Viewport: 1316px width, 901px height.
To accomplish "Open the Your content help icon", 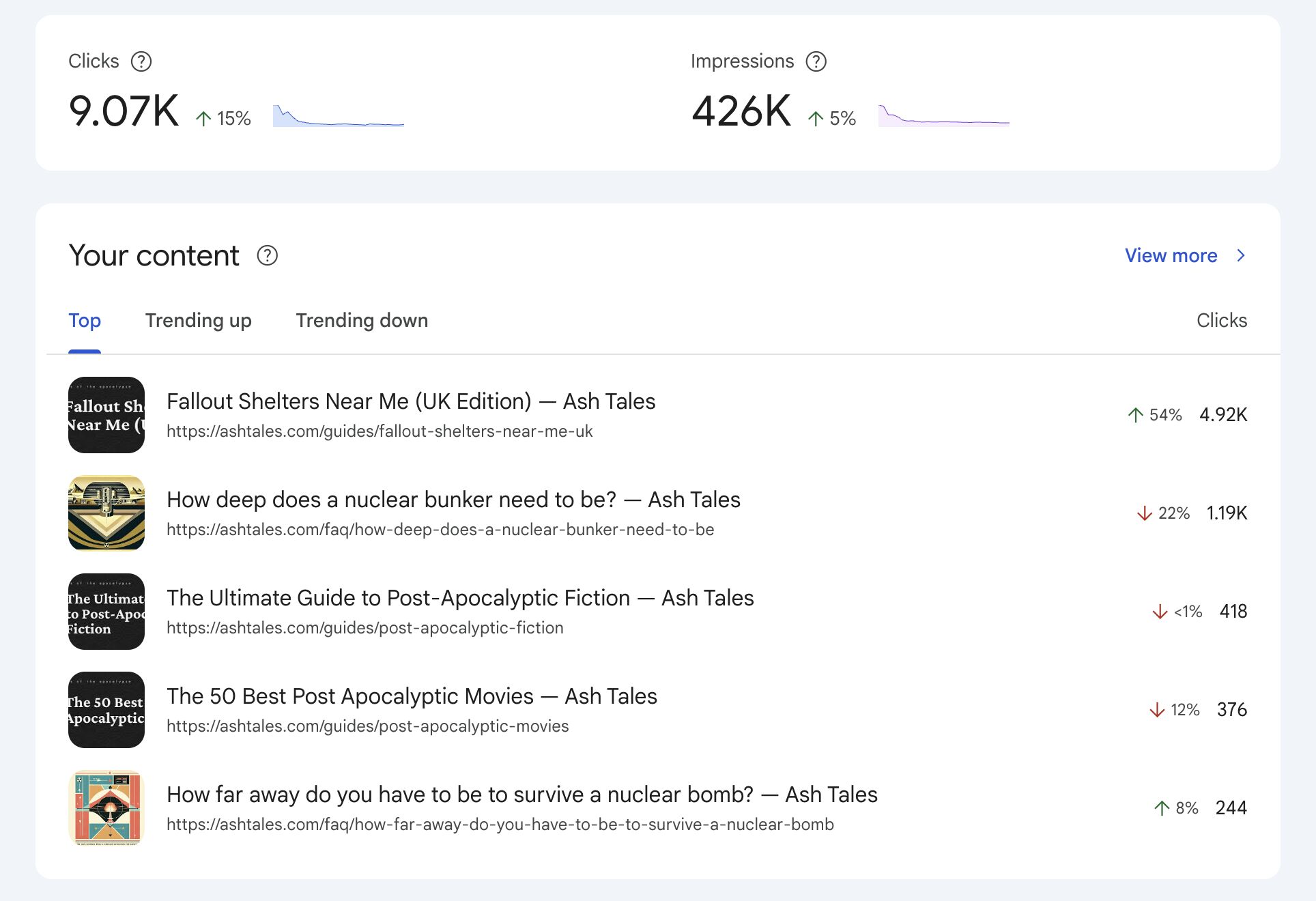I will (267, 255).
